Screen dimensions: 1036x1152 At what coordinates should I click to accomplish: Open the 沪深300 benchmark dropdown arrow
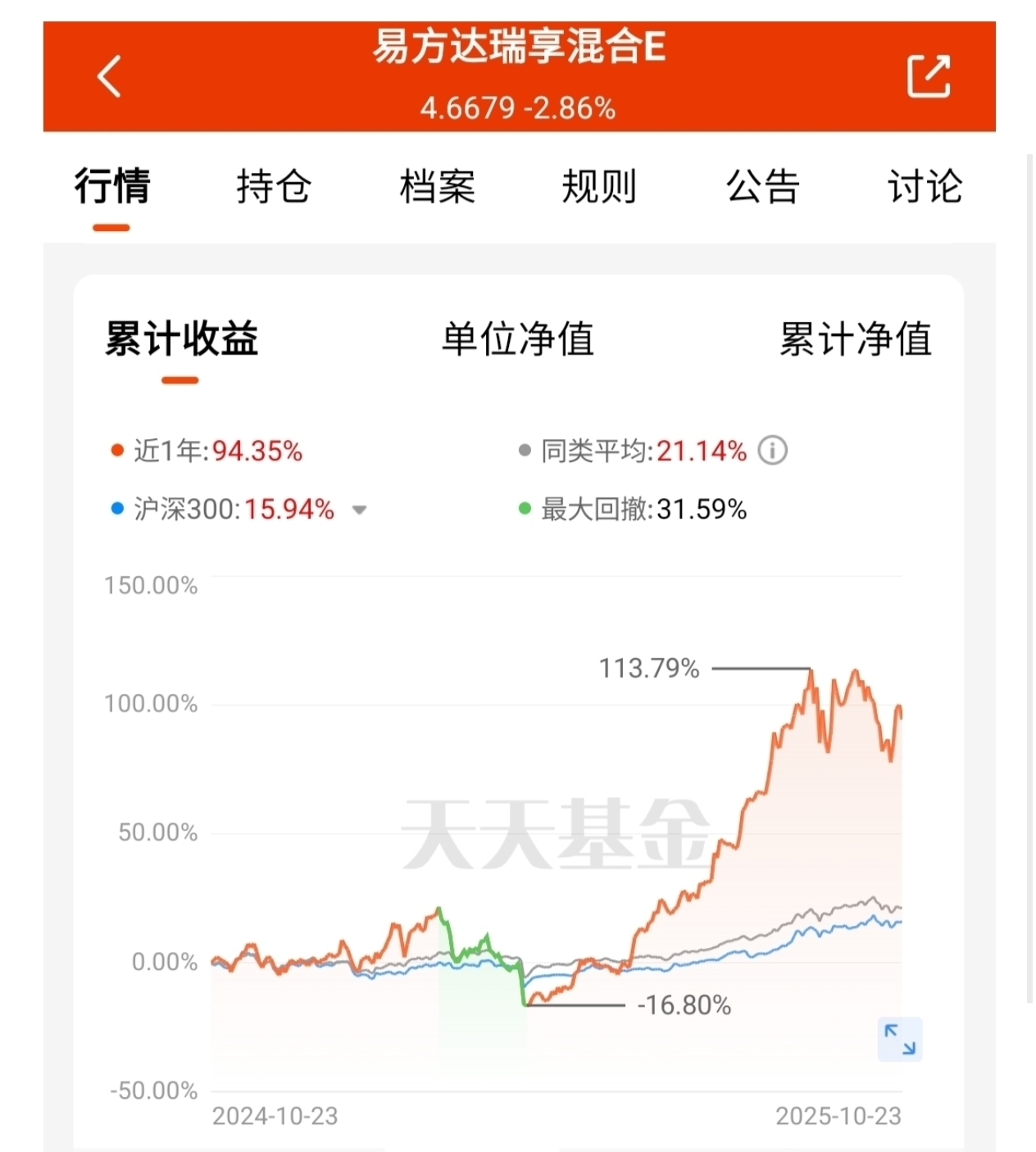point(359,510)
